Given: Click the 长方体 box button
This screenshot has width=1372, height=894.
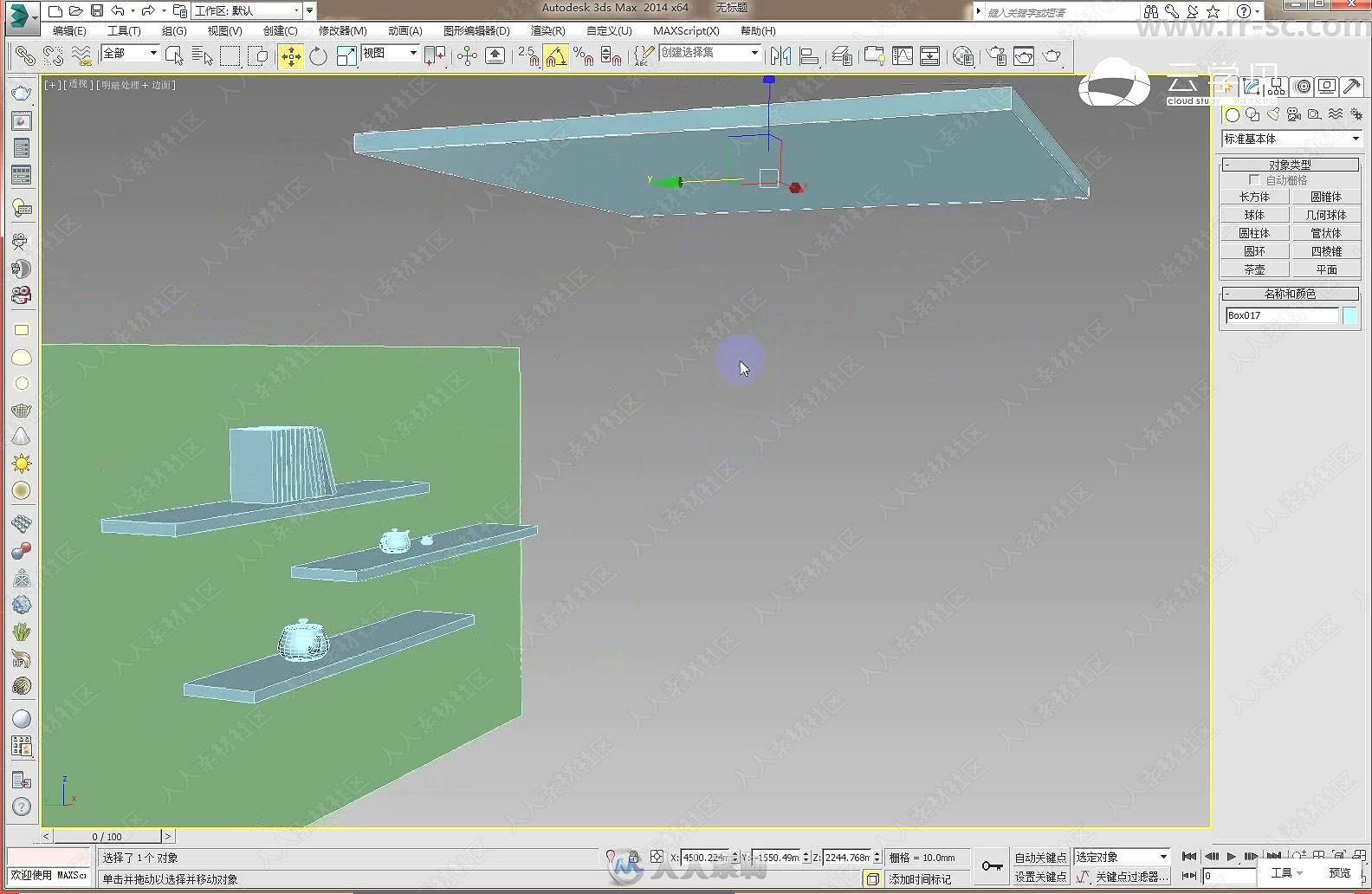Looking at the screenshot, I should pyautogui.click(x=1254, y=197).
